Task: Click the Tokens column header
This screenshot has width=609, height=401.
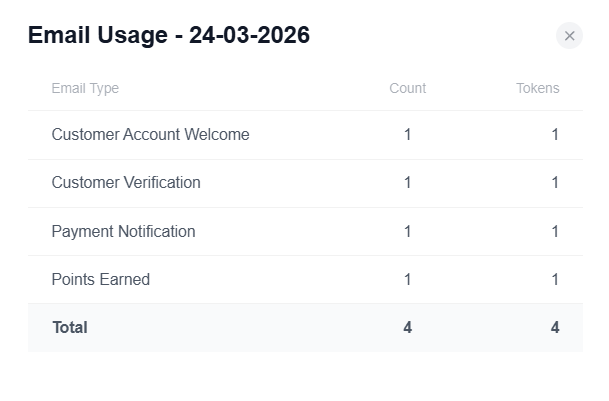Action: click(x=537, y=88)
